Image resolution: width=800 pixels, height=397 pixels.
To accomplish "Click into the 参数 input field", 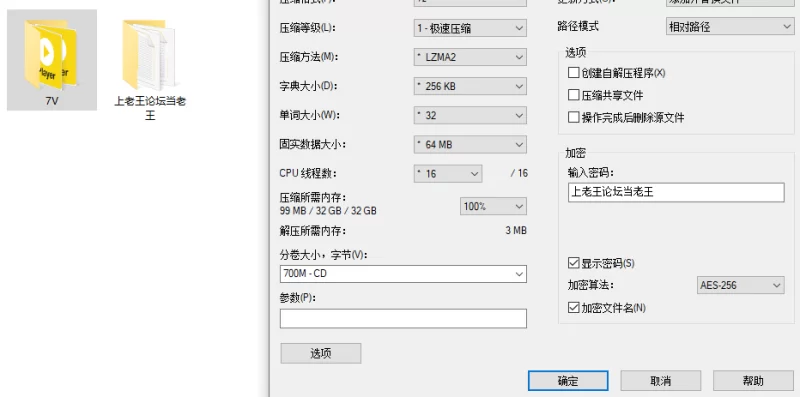I will click(403, 318).
